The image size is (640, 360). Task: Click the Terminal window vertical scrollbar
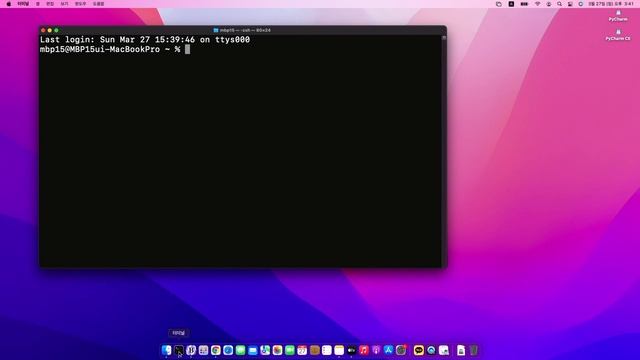tap(444, 151)
